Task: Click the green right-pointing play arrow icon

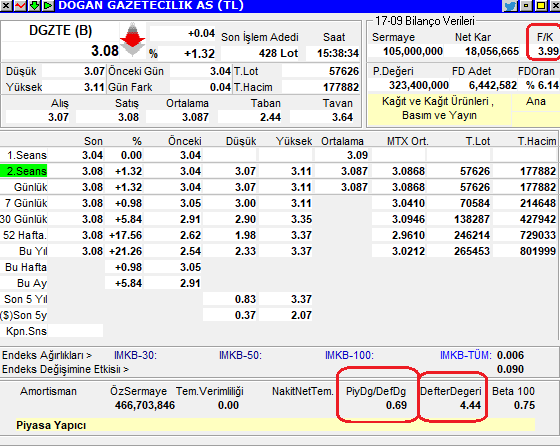Action: [48, 5]
